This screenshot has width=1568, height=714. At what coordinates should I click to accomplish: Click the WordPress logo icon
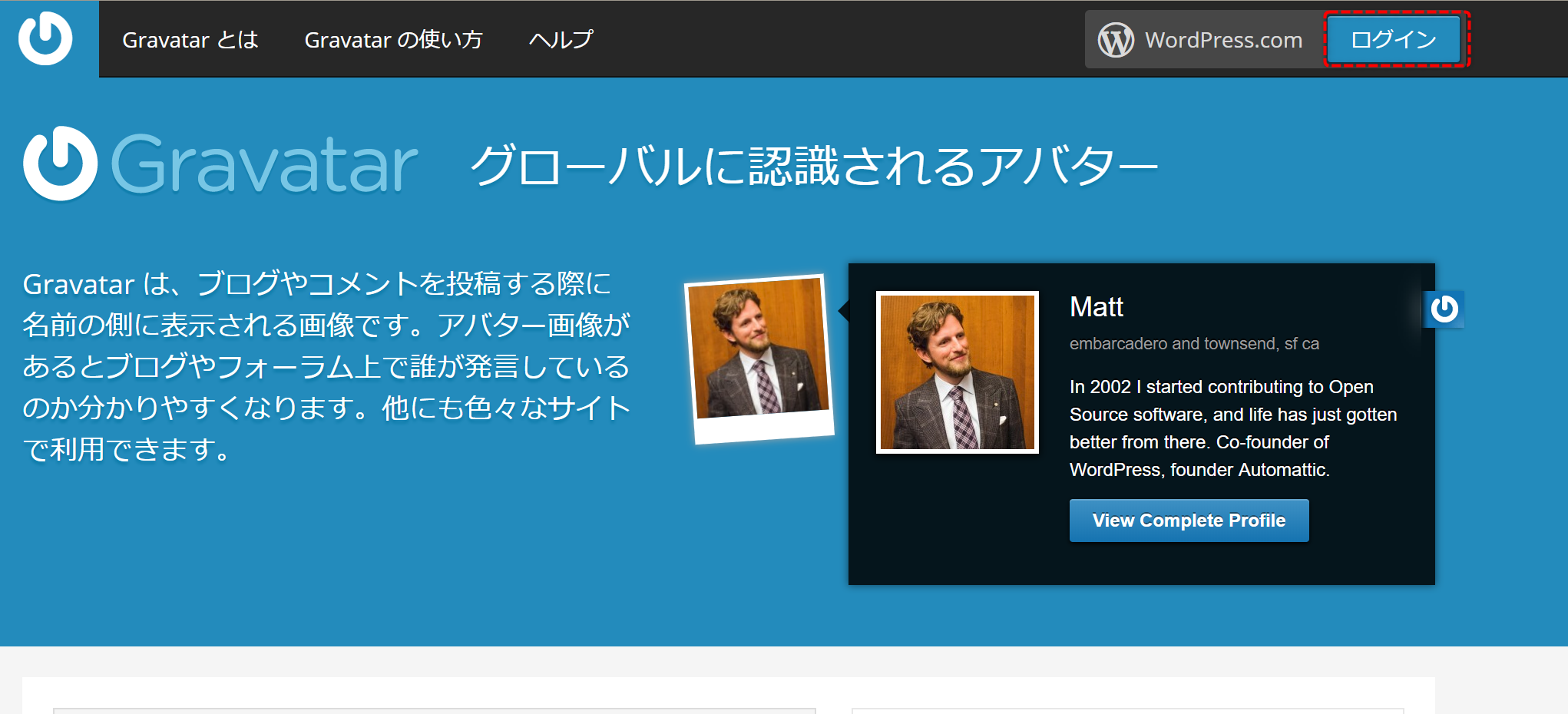[x=1116, y=40]
